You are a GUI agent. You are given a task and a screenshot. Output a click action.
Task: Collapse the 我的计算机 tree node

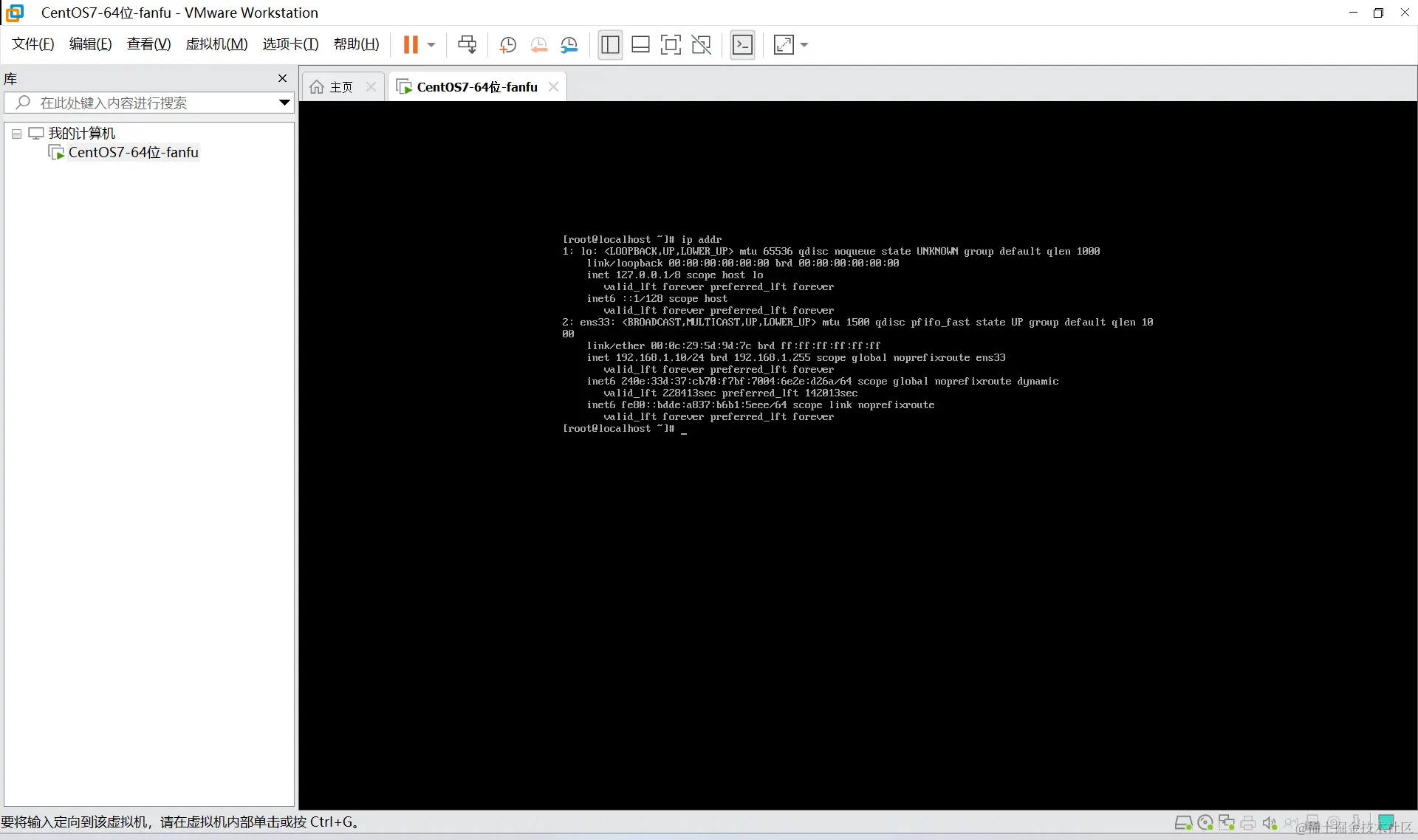16,134
